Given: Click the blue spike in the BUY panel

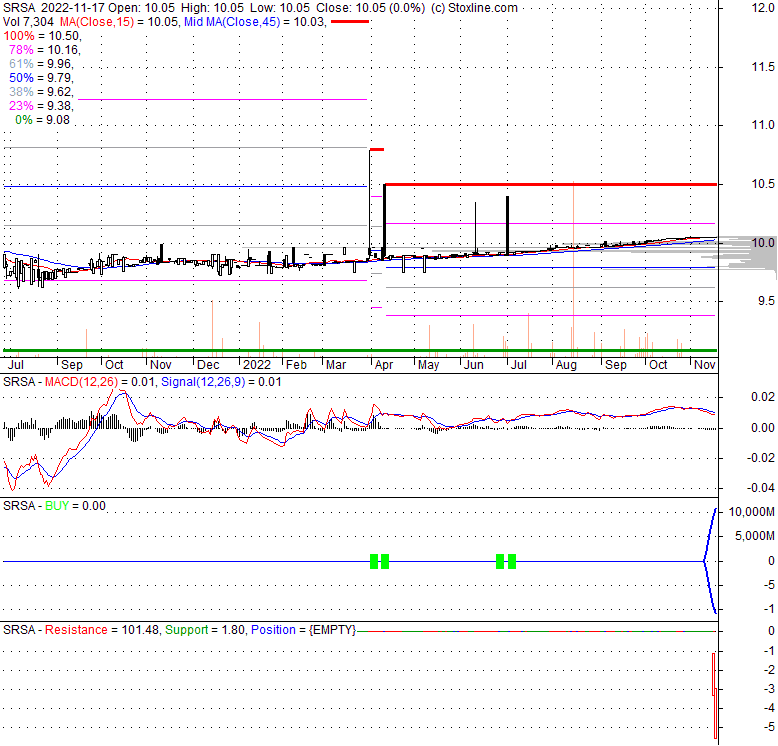Looking at the screenshot, I should (712, 560).
